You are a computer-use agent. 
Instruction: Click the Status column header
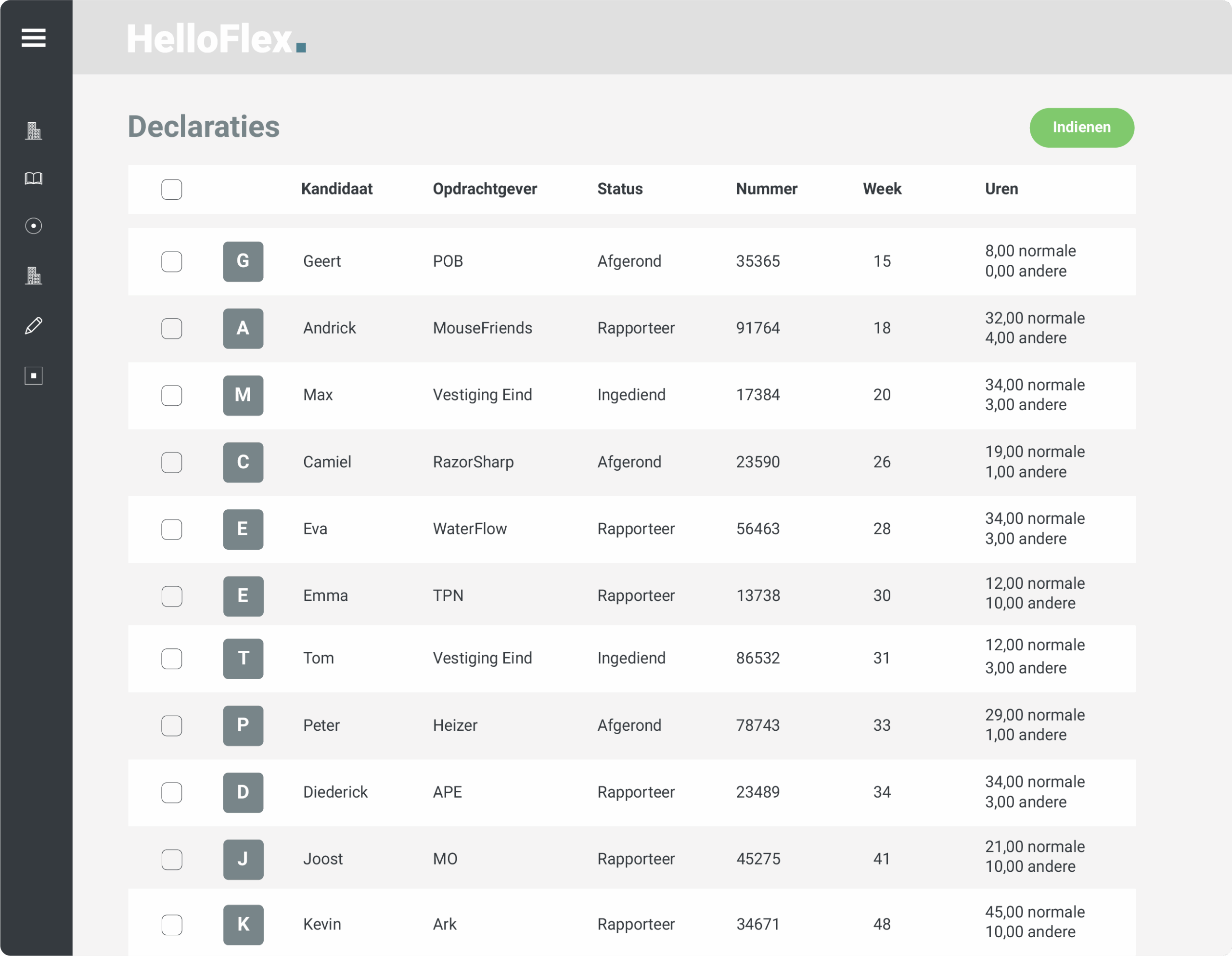click(619, 189)
